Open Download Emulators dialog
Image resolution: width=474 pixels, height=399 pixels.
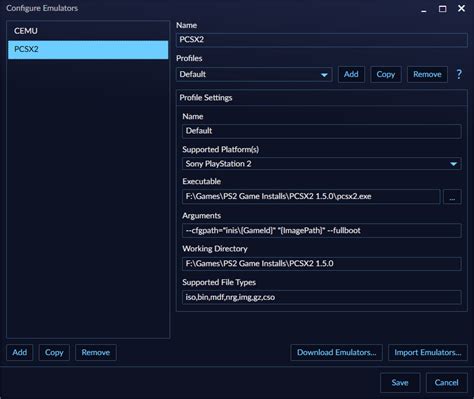point(336,352)
